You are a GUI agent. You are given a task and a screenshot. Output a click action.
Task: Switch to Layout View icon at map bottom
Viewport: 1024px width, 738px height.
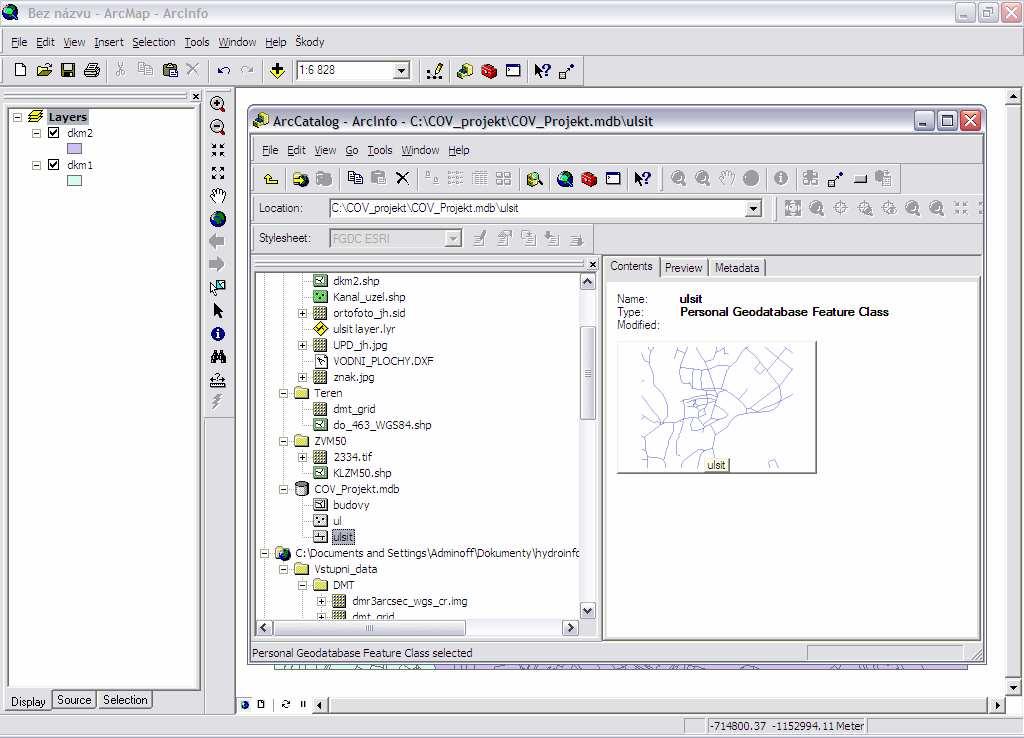(x=261, y=704)
